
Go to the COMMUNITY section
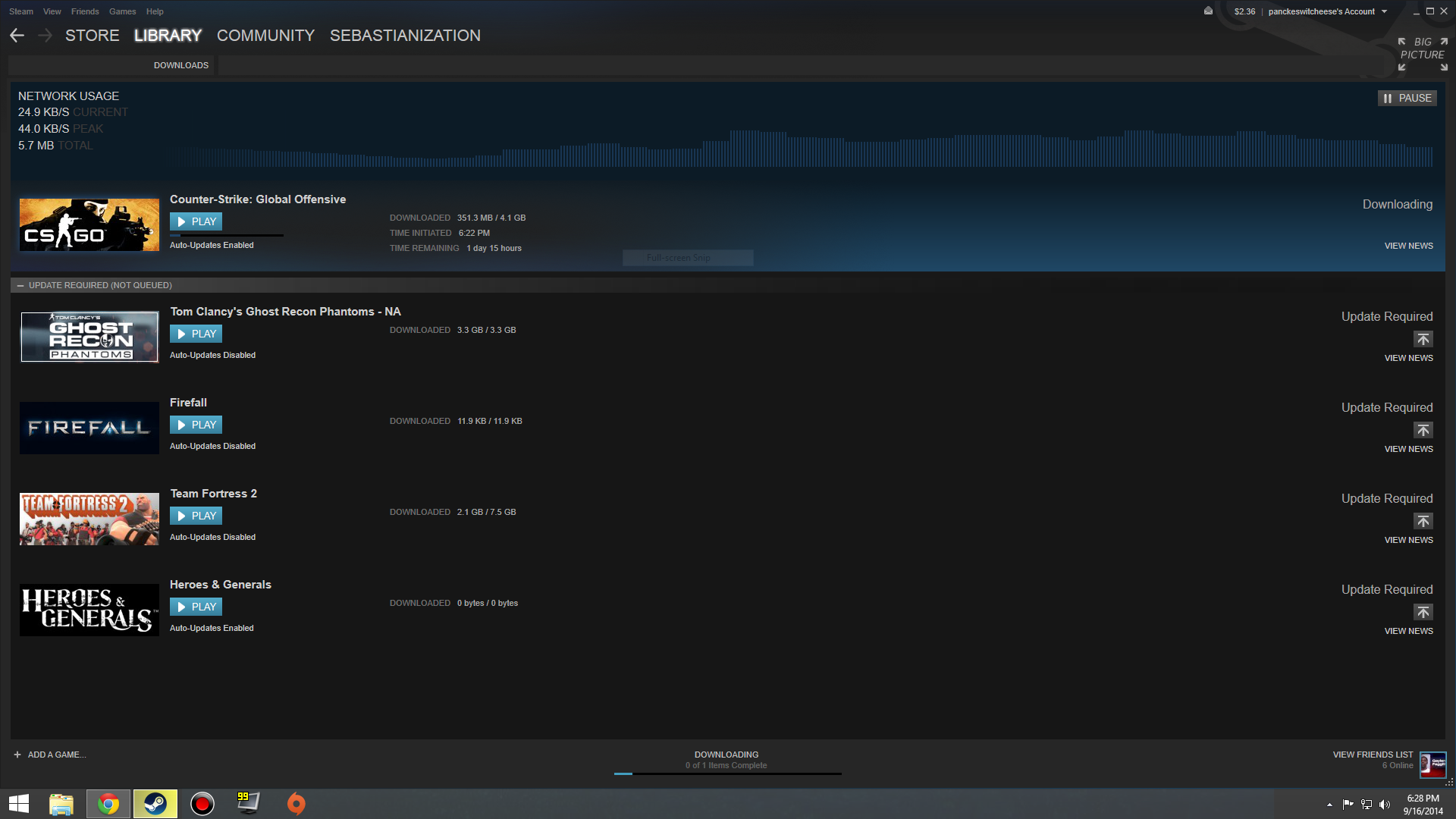tap(265, 36)
